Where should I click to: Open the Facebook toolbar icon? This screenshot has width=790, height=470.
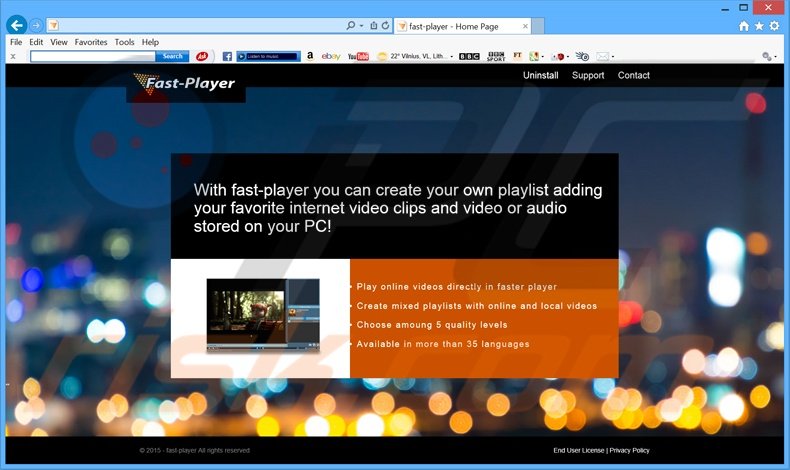tap(227, 56)
